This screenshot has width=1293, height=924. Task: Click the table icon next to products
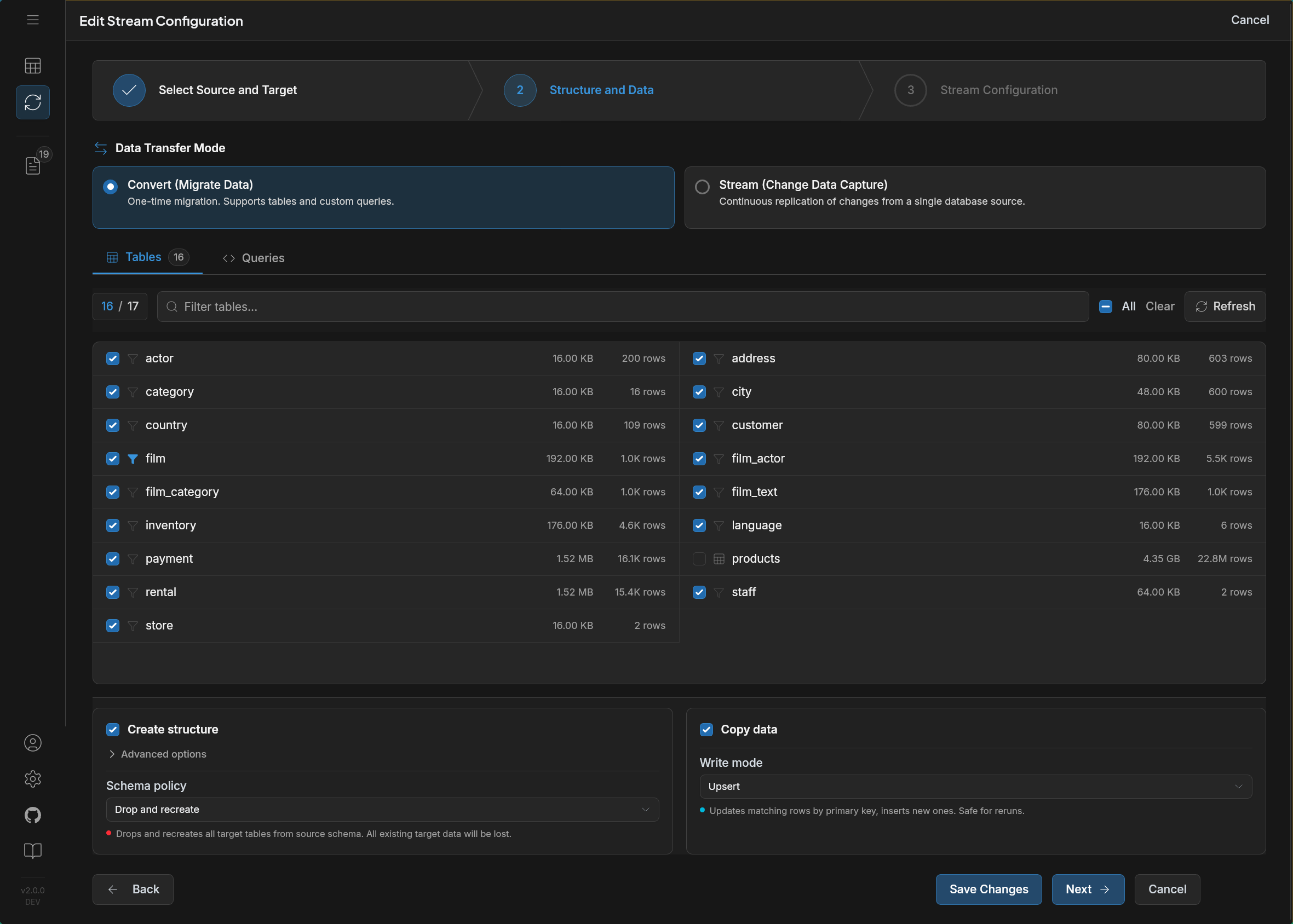point(719,559)
